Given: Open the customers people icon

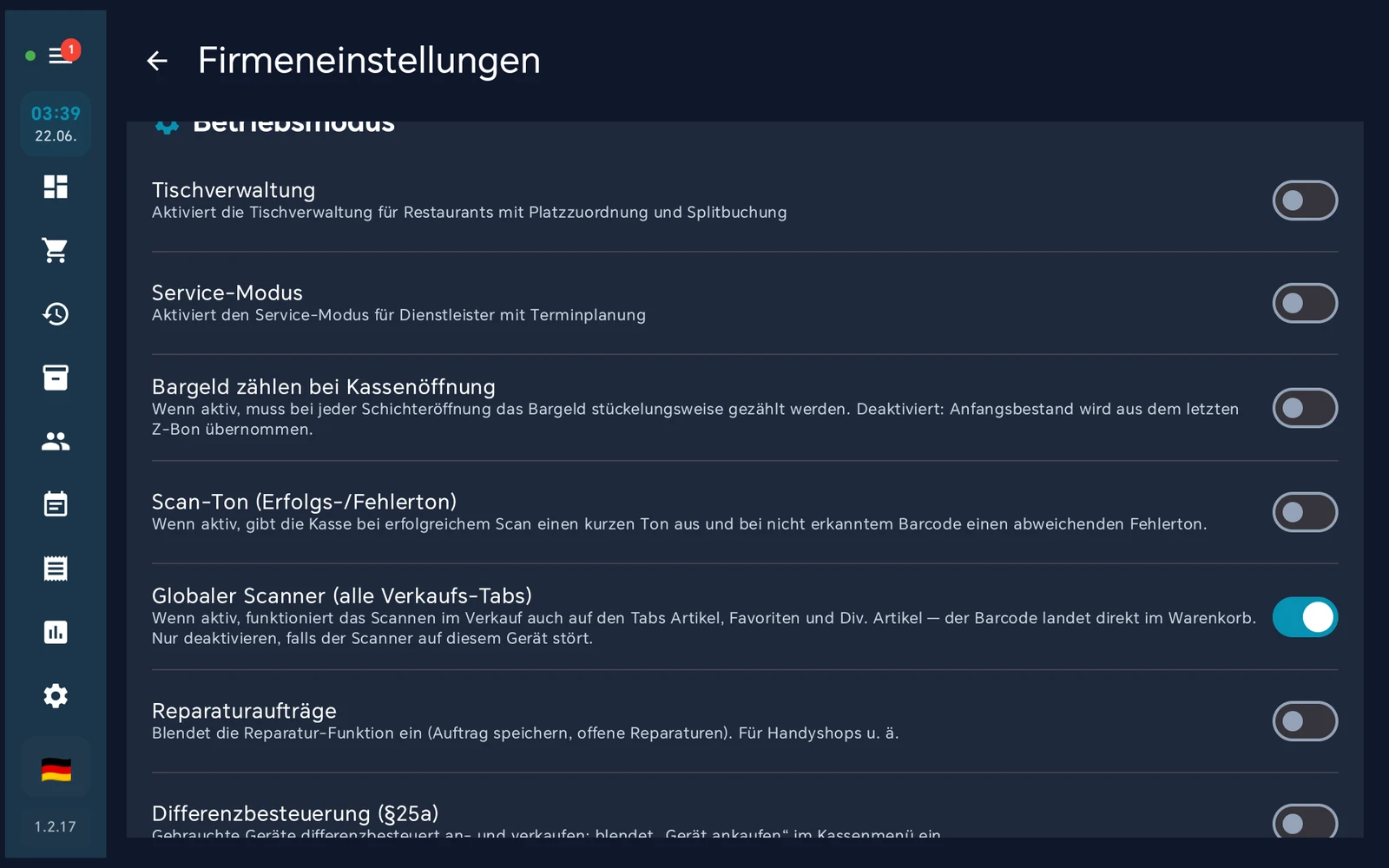Looking at the screenshot, I should [56, 441].
